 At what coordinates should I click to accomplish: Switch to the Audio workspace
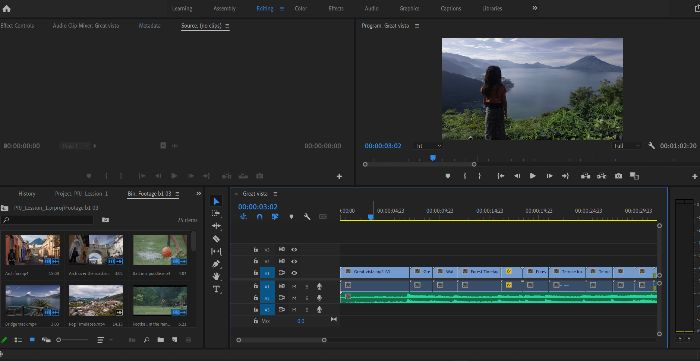pyautogui.click(x=371, y=8)
